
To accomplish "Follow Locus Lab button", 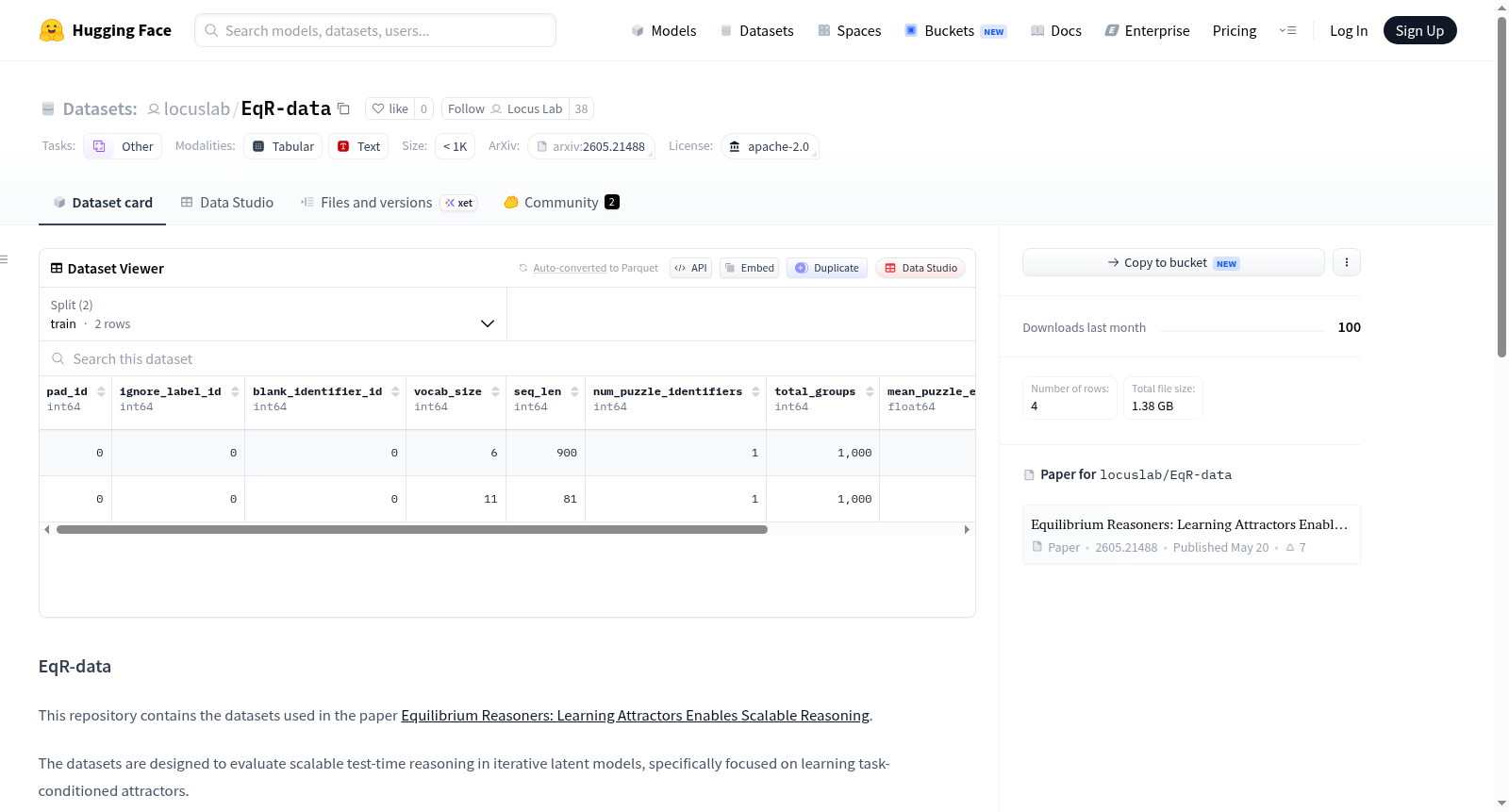I will tap(506, 108).
